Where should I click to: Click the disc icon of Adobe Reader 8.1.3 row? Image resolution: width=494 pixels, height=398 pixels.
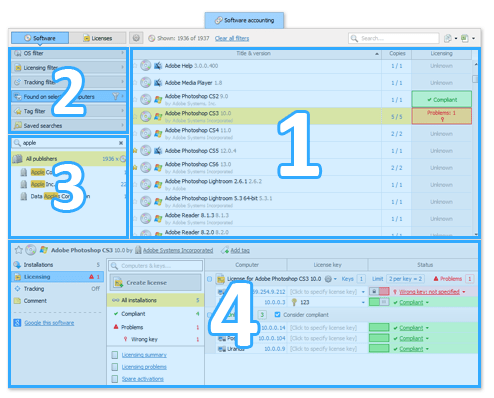[x=145, y=218]
